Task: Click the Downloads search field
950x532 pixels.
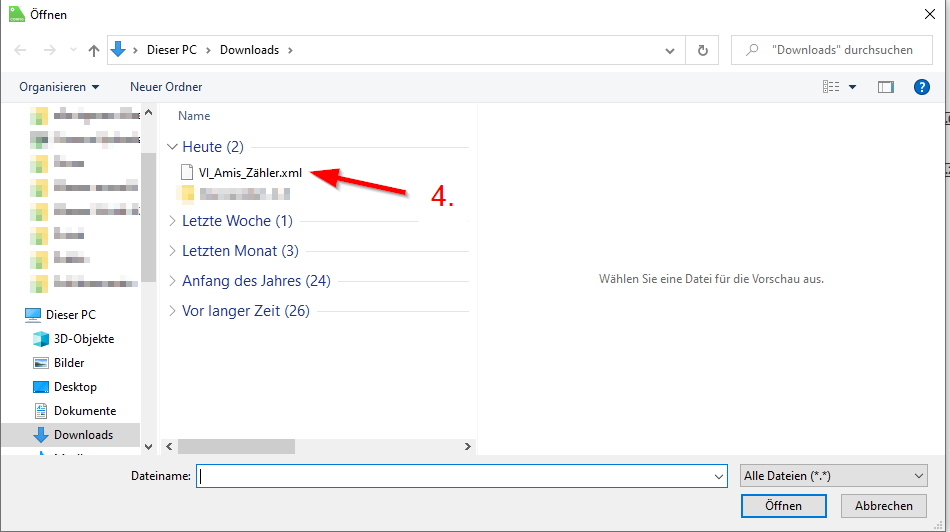Action: (832, 50)
